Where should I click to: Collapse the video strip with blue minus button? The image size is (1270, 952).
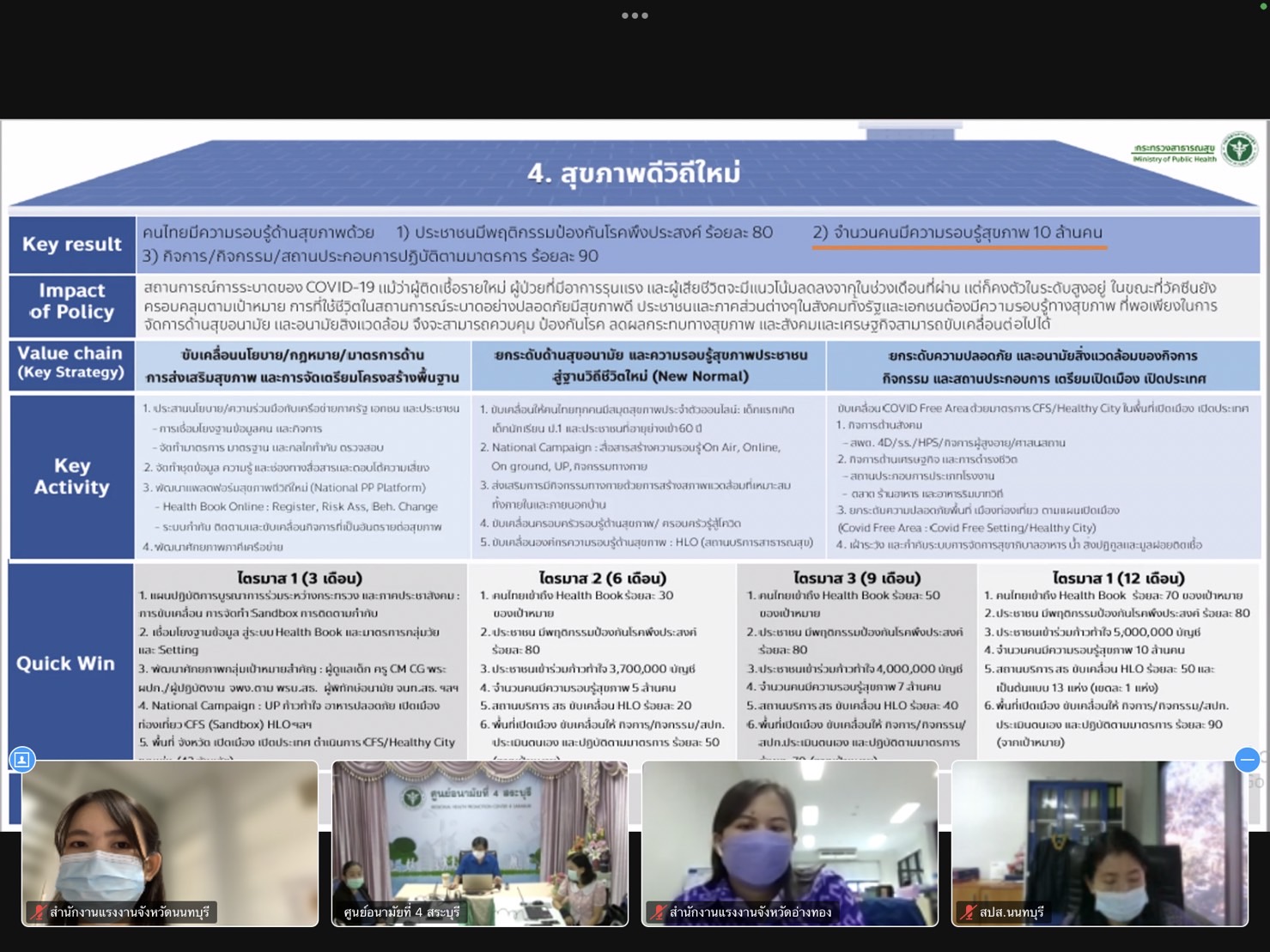(1247, 760)
